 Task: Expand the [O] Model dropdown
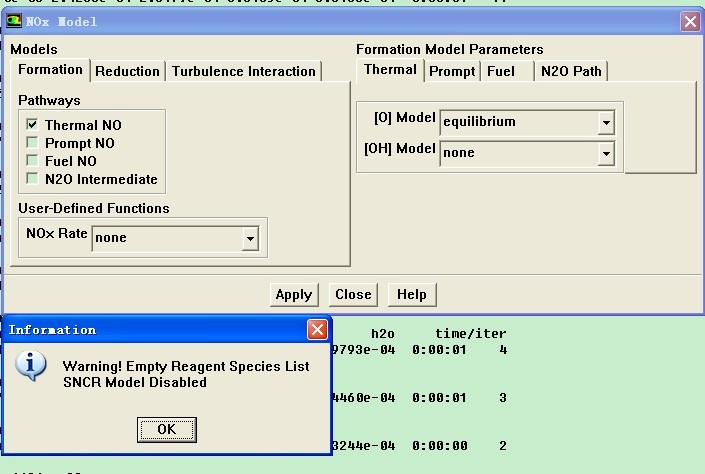605,122
